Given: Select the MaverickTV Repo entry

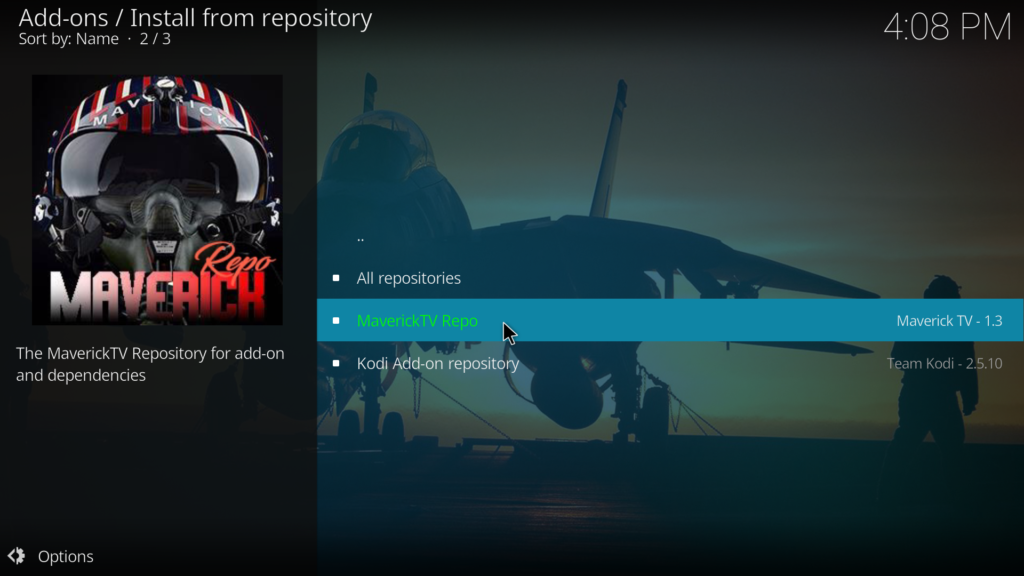Looking at the screenshot, I should (670, 320).
